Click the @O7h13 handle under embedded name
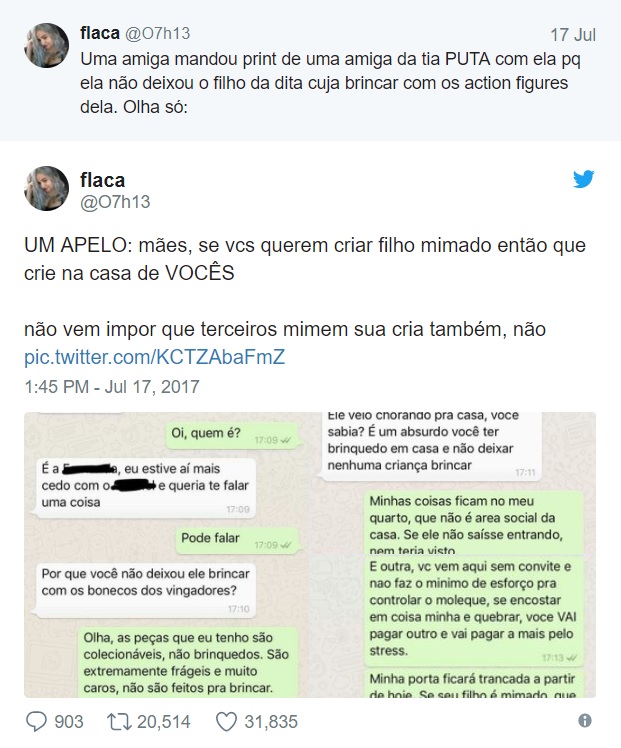Screen dimensions: 621x748 click(115, 202)
